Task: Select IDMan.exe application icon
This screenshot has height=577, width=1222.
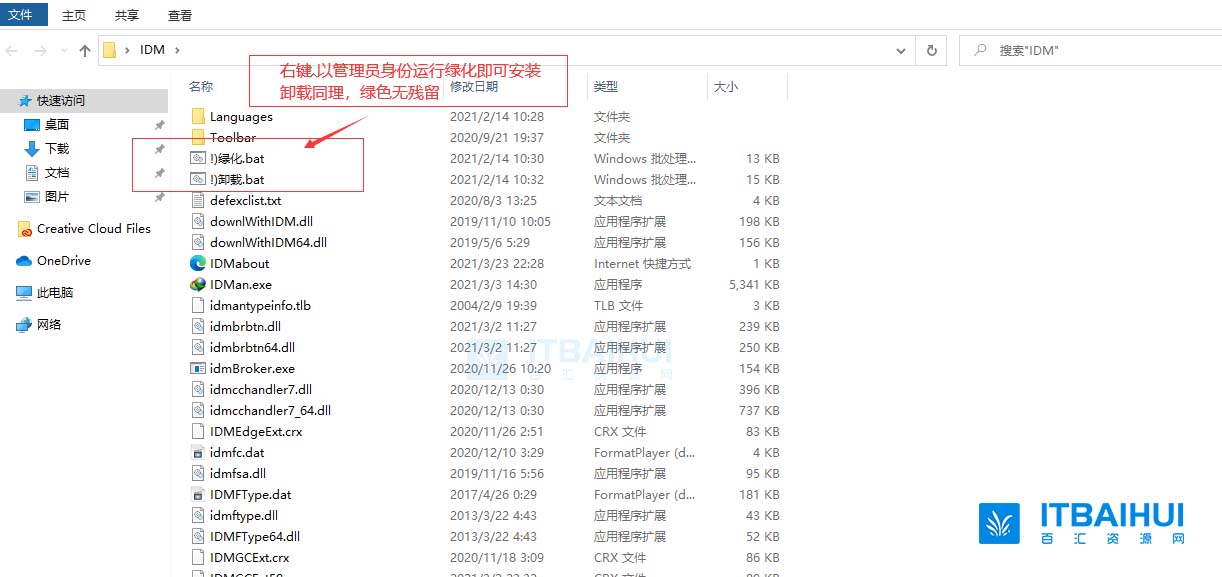Action: pos(198,285)
